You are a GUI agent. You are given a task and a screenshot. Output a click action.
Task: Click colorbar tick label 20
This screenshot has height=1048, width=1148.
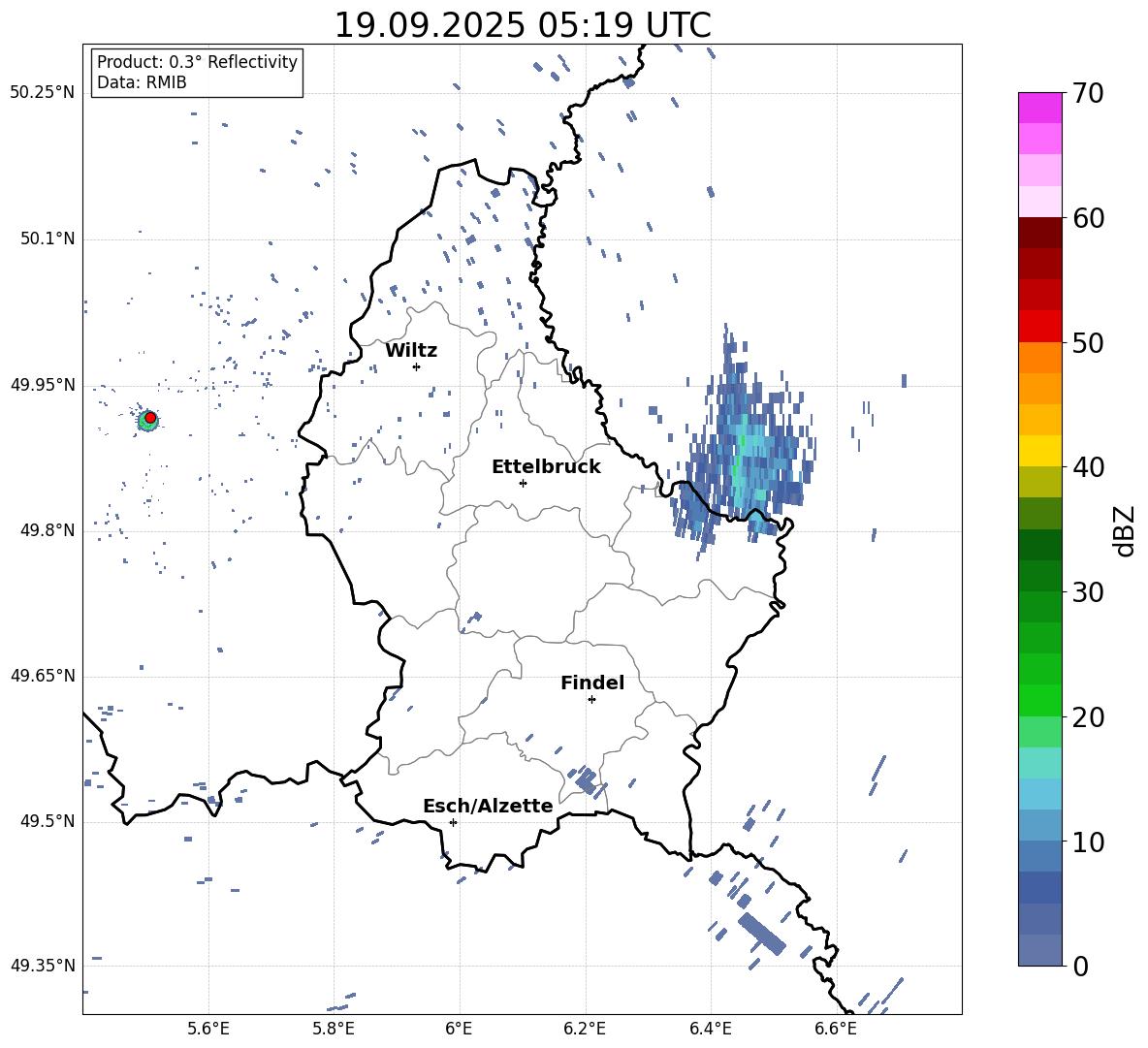coord(1088,717)
